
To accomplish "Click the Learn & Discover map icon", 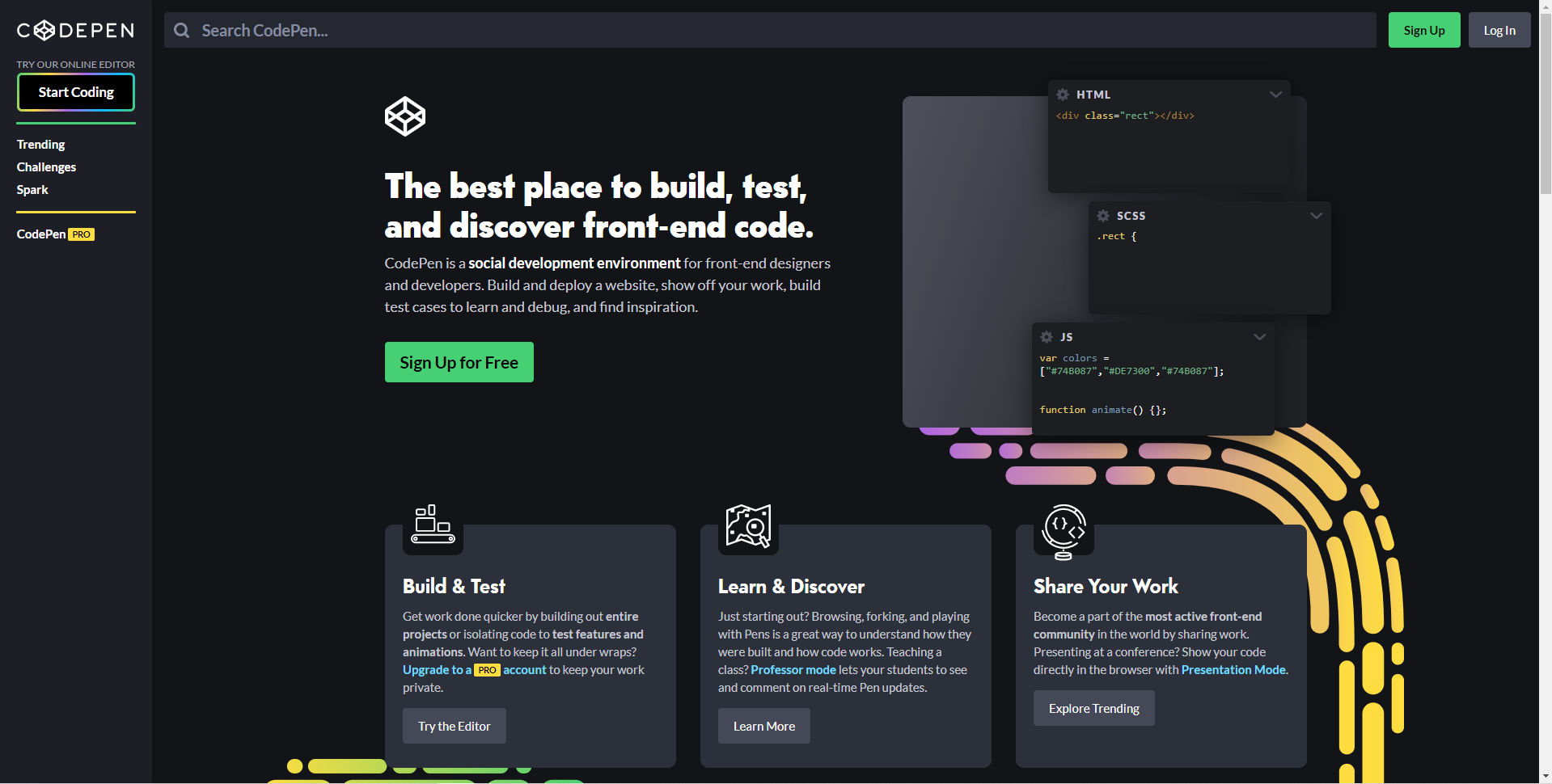I will tap(748, 526).
